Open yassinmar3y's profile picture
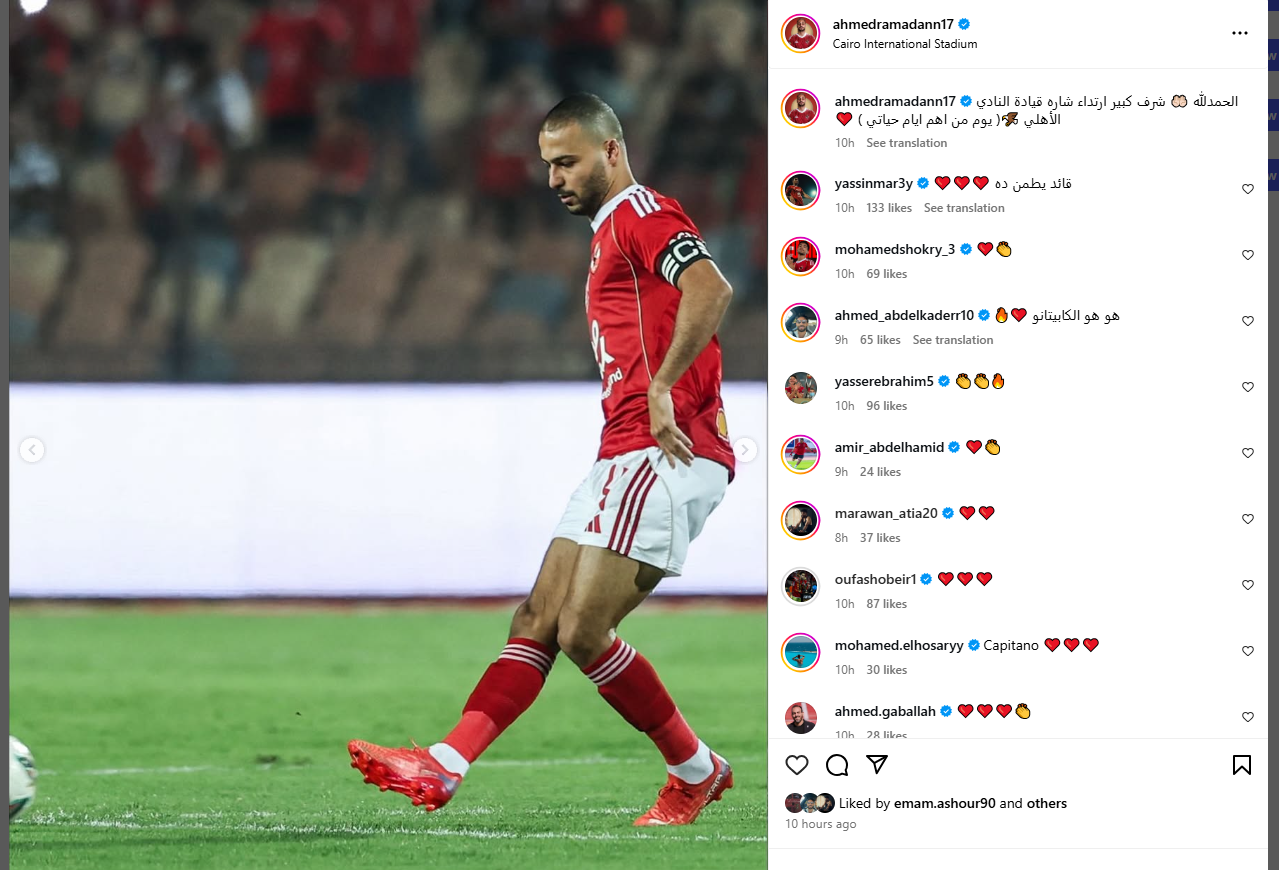Image resolution: width=1279 pixels, height=870 pixels. click(x=800, y=190)
